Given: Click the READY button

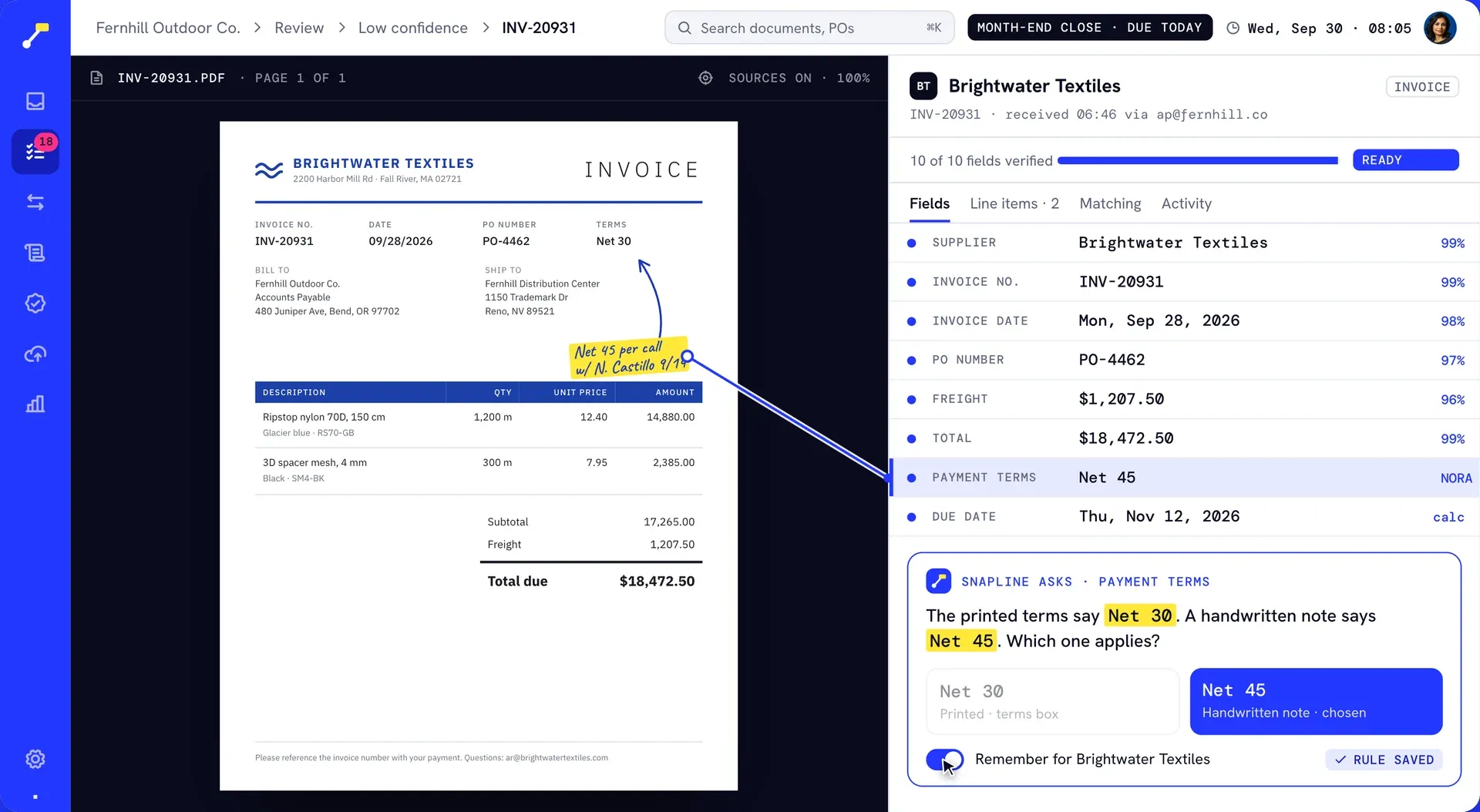Looking at the screenshot, I should [x=1405, y=160].
